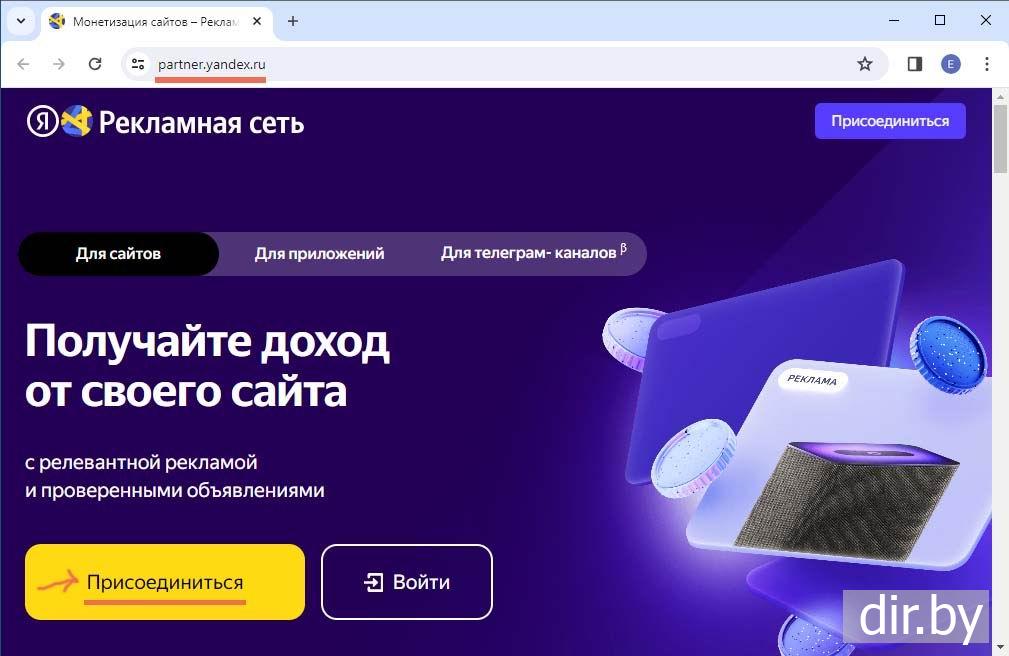Switch to the Для приложений tab
The width and height of the screenshot is (1009, 656).
point(319,254)
